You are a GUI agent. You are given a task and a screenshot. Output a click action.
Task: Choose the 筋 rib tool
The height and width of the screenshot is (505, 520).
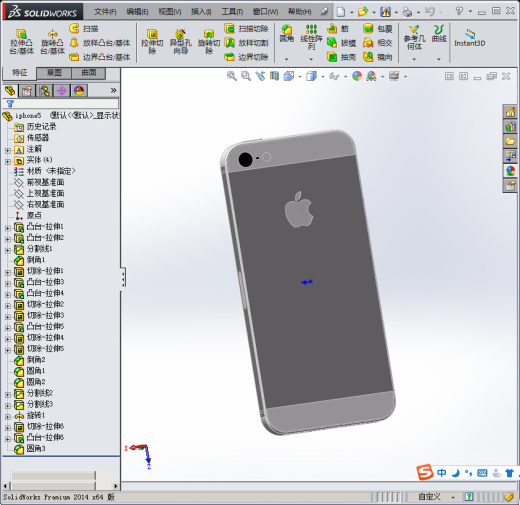pos(338,29)
